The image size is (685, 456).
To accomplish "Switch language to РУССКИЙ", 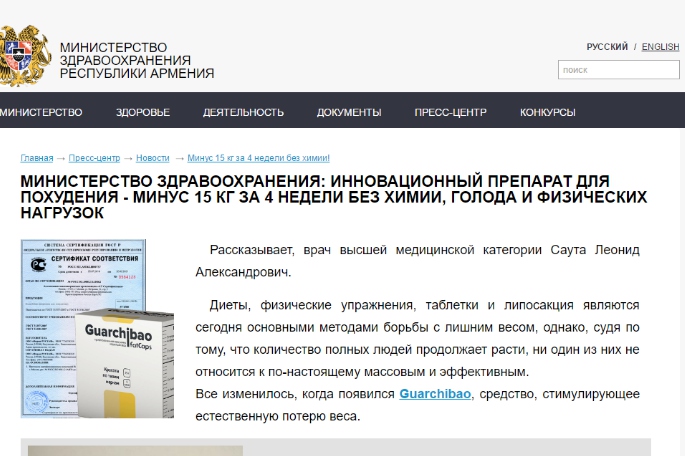I will [607, 47].
